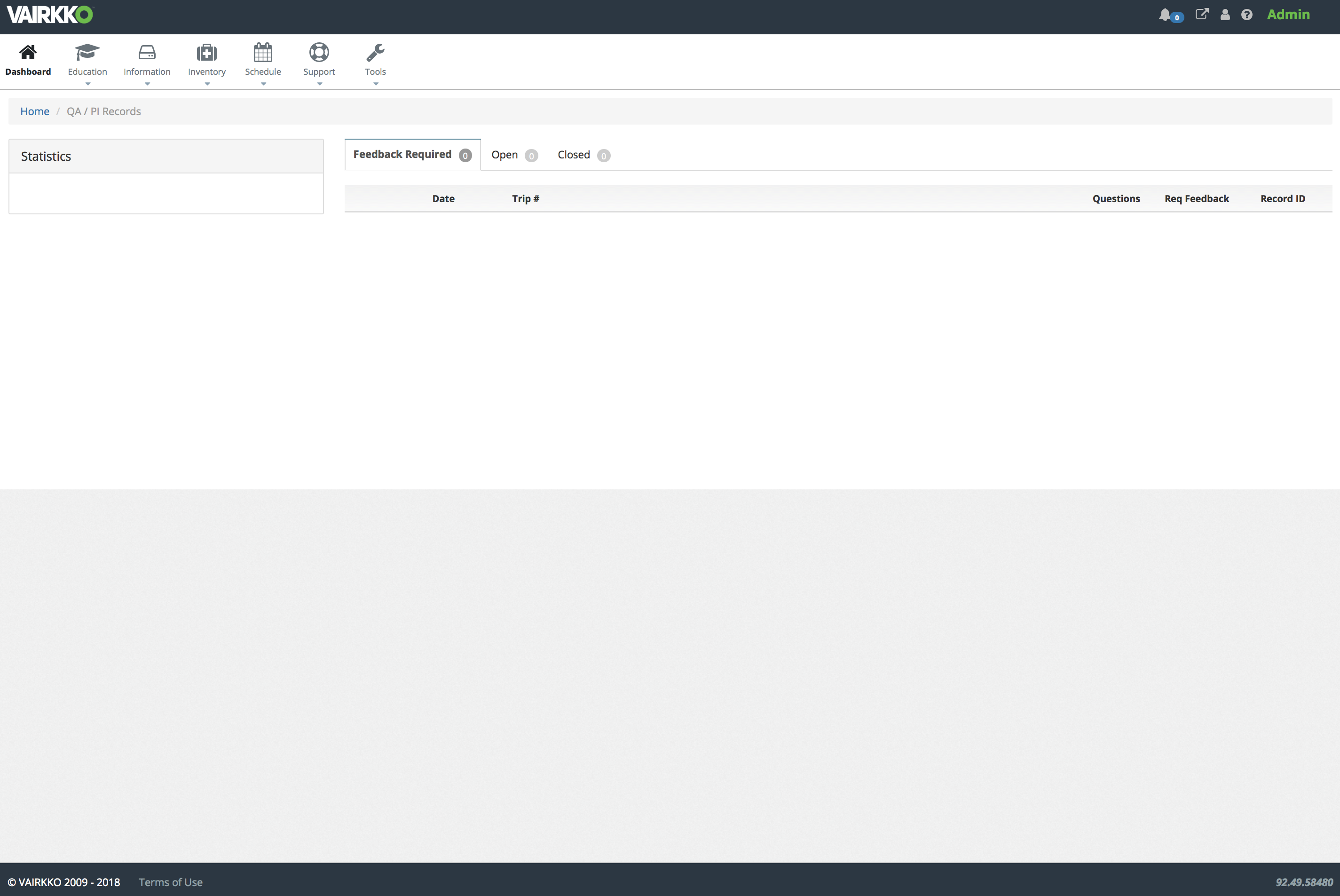Screen dimensions: 1340x896
Task: Open the Terms of Use link
Action: pyautogui.click(x=170, y=882)
